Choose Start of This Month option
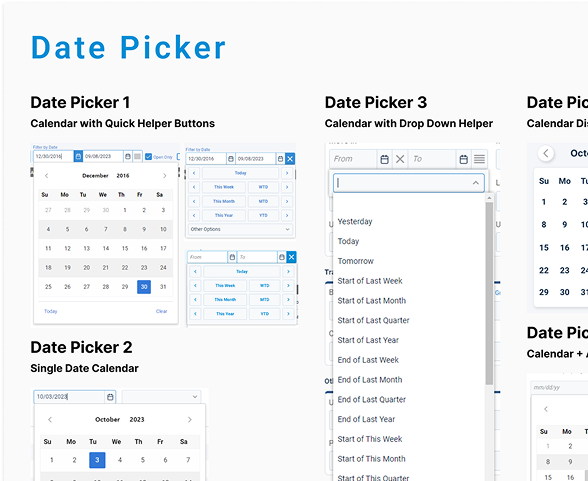Screen dimensions: 588x481 [372, 459]
